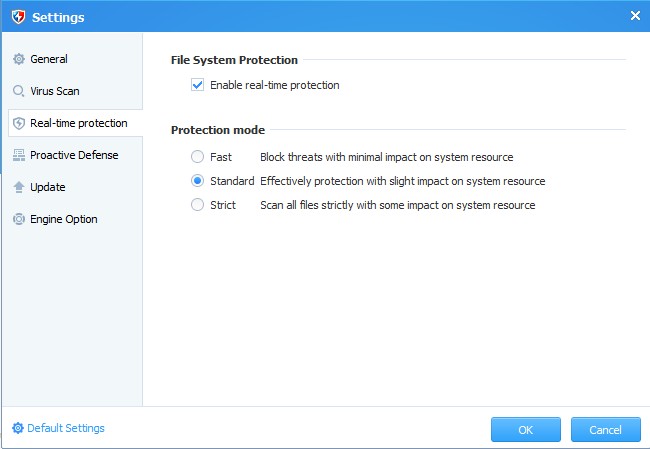Screen dimensions: 650x449
Task: Close the Settings dialog window
Action: pos(635,16)
